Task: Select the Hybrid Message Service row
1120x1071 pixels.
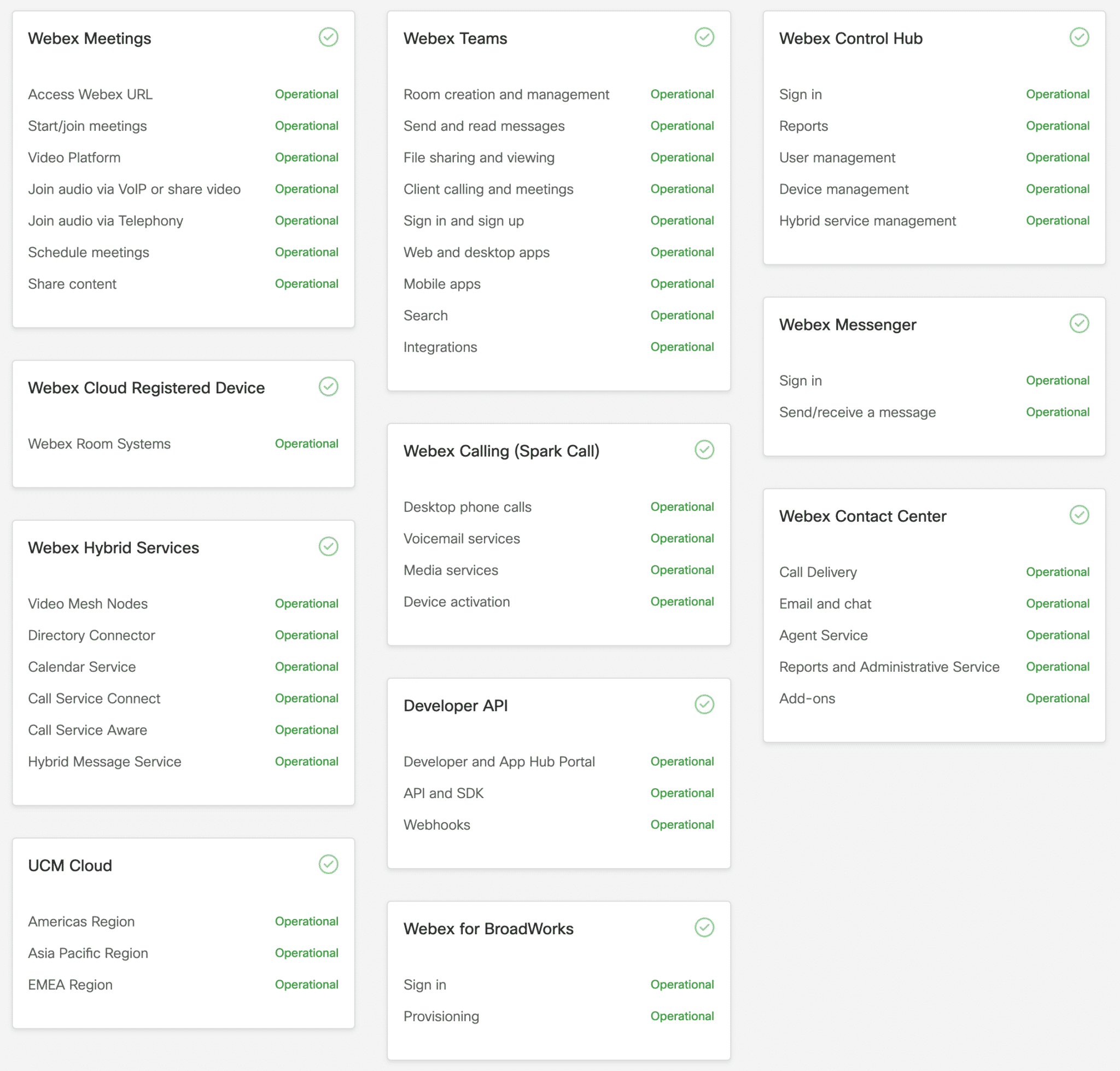Action: (104, 761)
